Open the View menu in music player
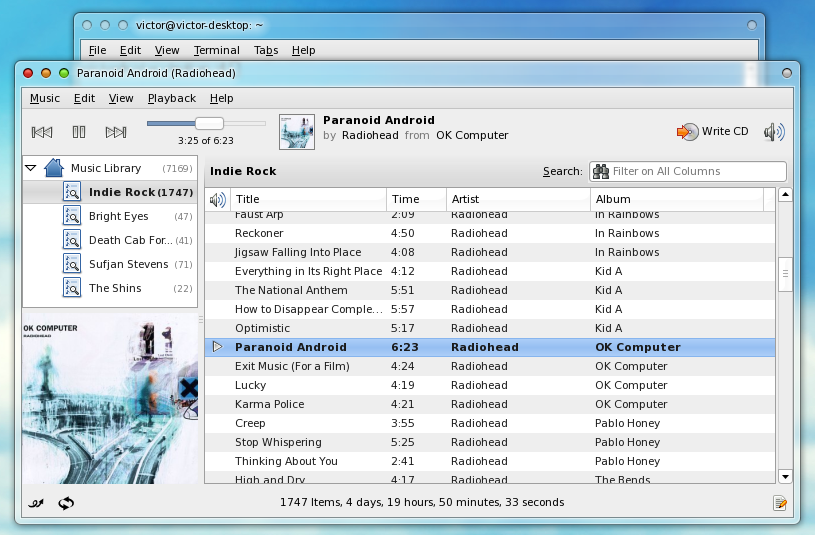Viewport: 815px width, 535px height. (x=121, y=98)
